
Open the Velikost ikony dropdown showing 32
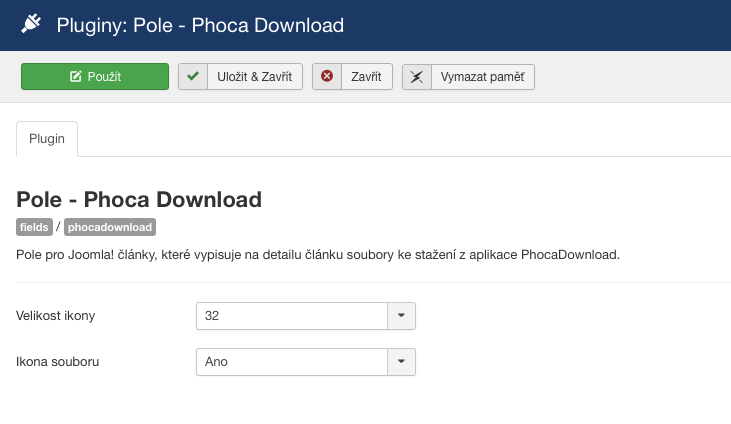292,316
